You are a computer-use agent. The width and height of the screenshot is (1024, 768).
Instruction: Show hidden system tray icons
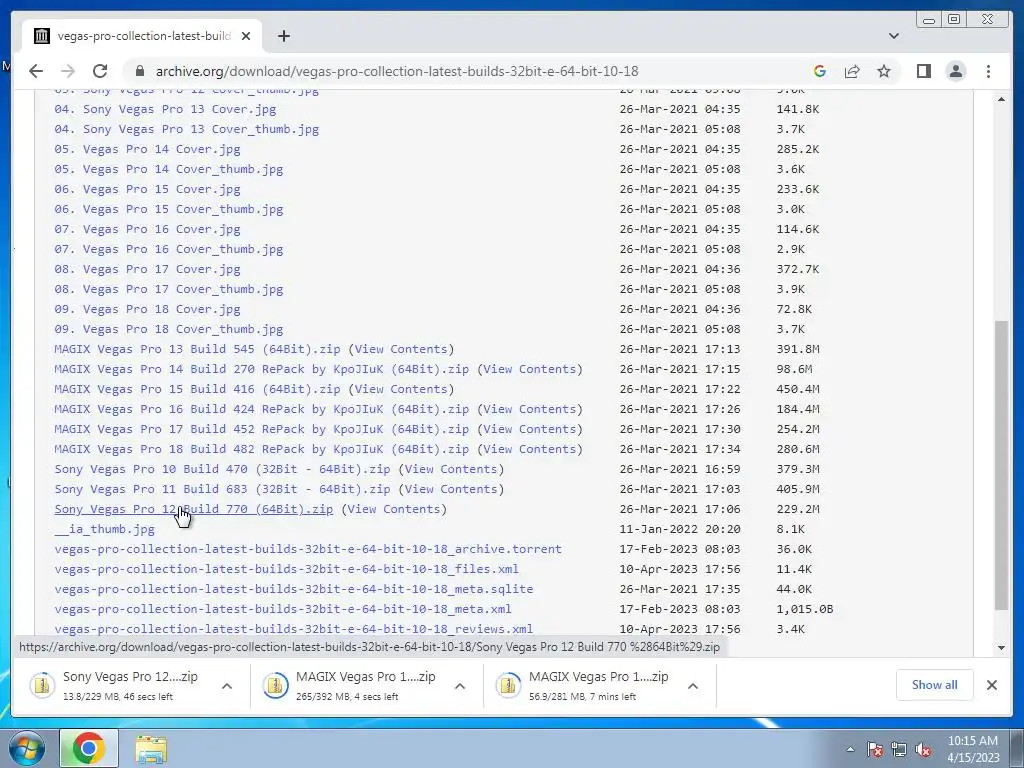click(850, 749)
